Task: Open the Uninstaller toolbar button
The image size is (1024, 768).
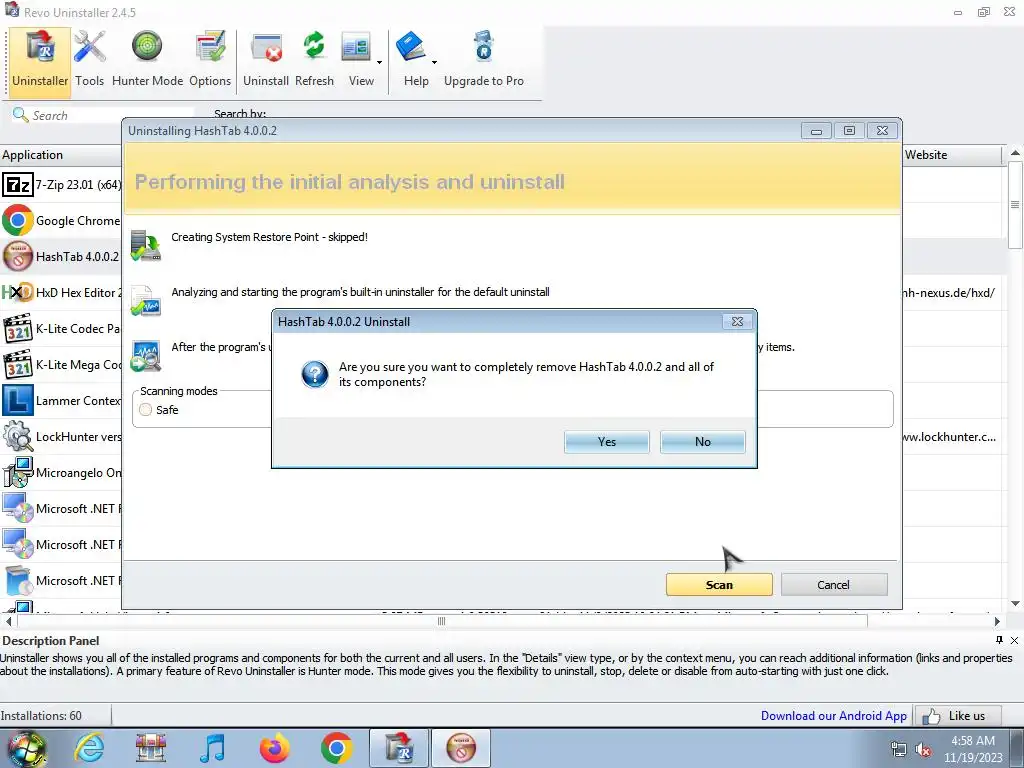Action: pos(40,61)
